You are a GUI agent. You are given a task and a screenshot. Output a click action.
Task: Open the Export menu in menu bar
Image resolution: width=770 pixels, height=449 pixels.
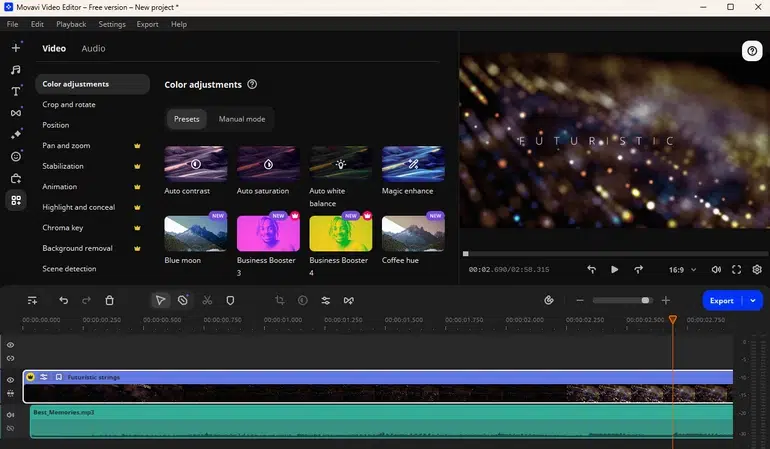click(147, 24)
